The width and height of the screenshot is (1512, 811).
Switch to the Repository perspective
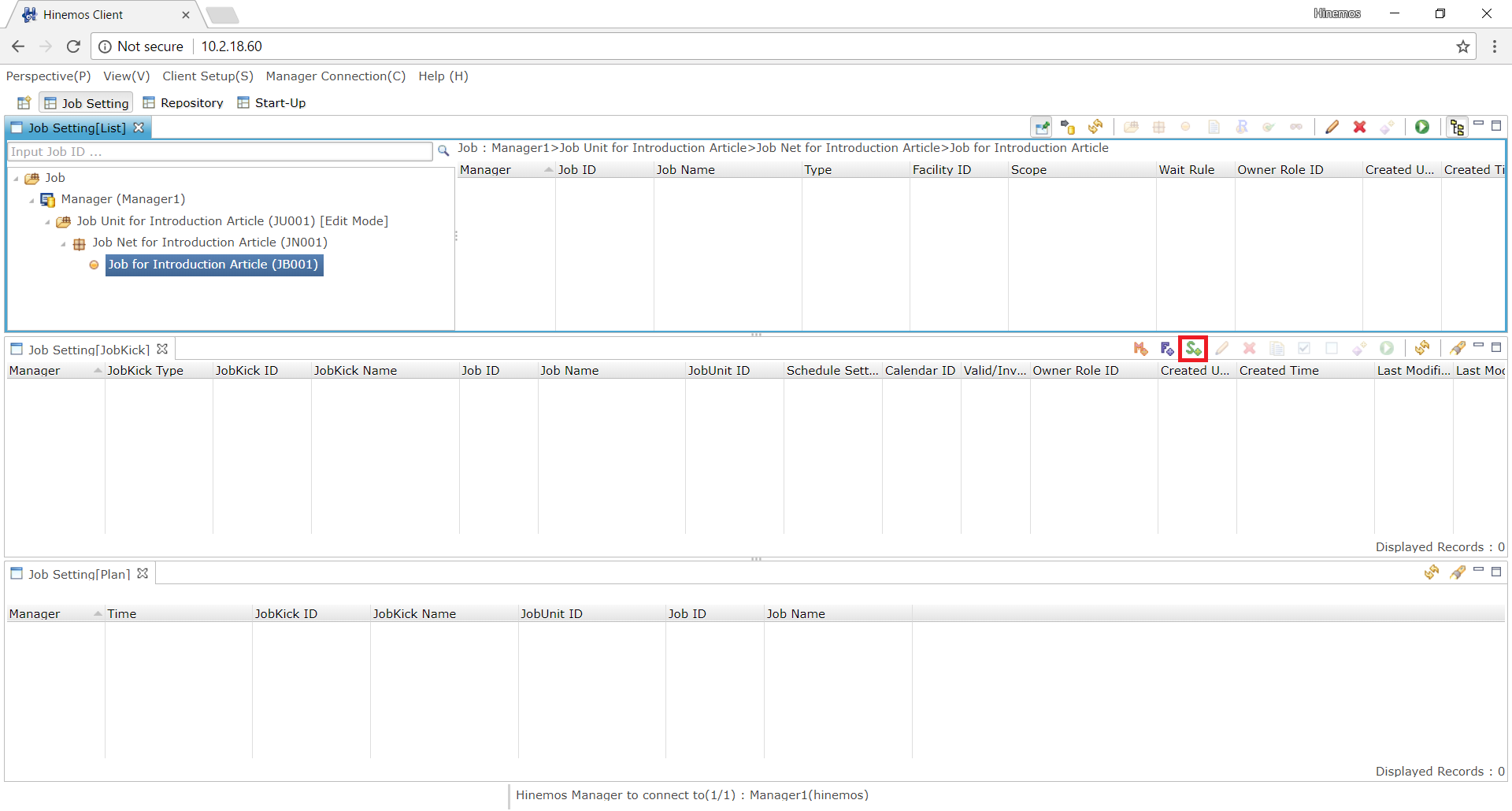point(183,103)
